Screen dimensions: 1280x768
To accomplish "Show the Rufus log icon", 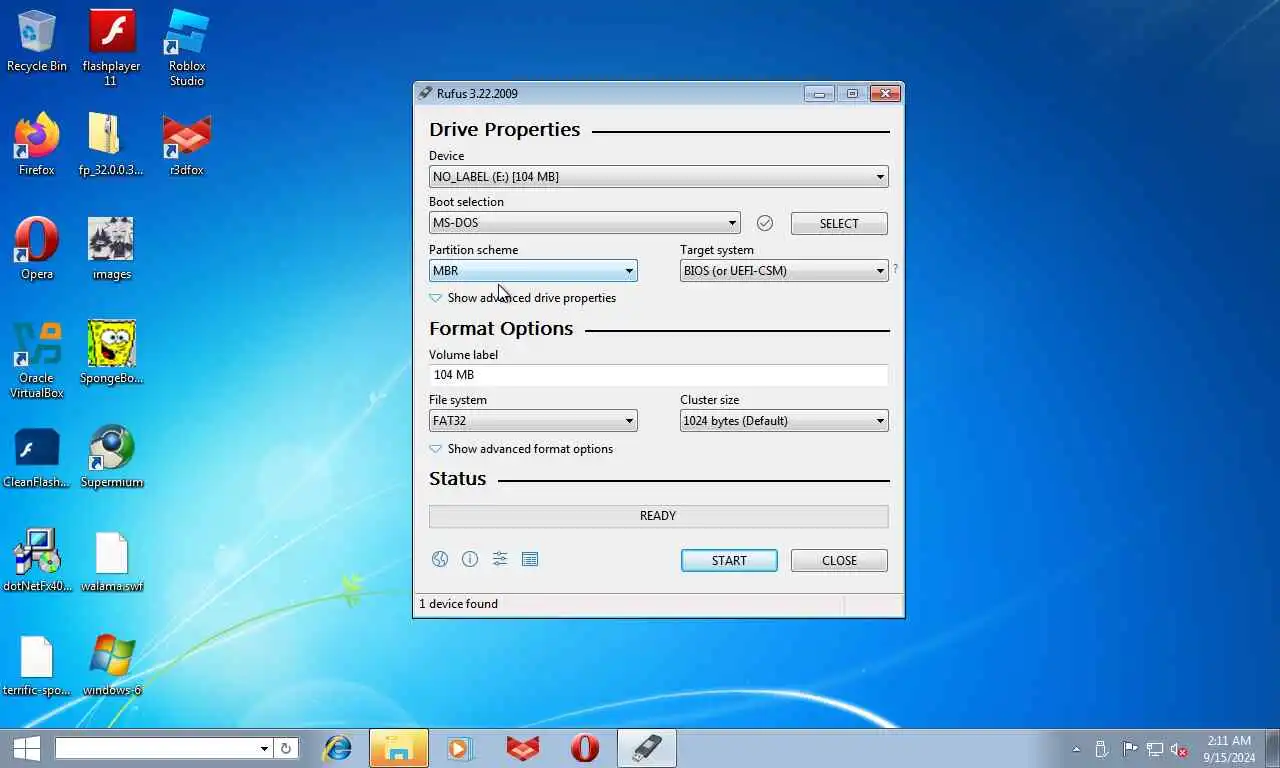I will pos(530,559).
